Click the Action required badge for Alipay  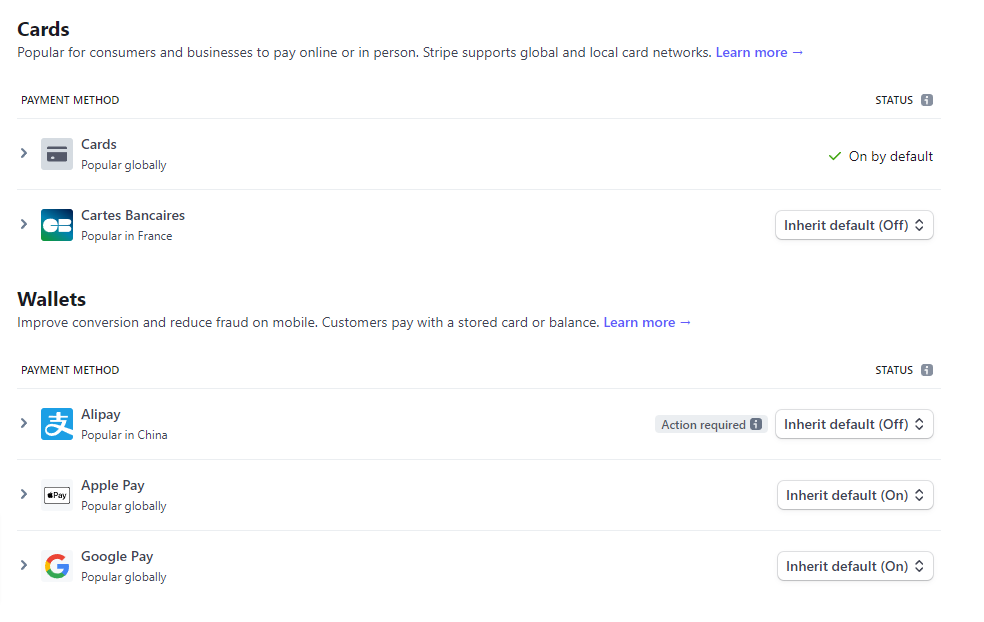coord(703,425)
